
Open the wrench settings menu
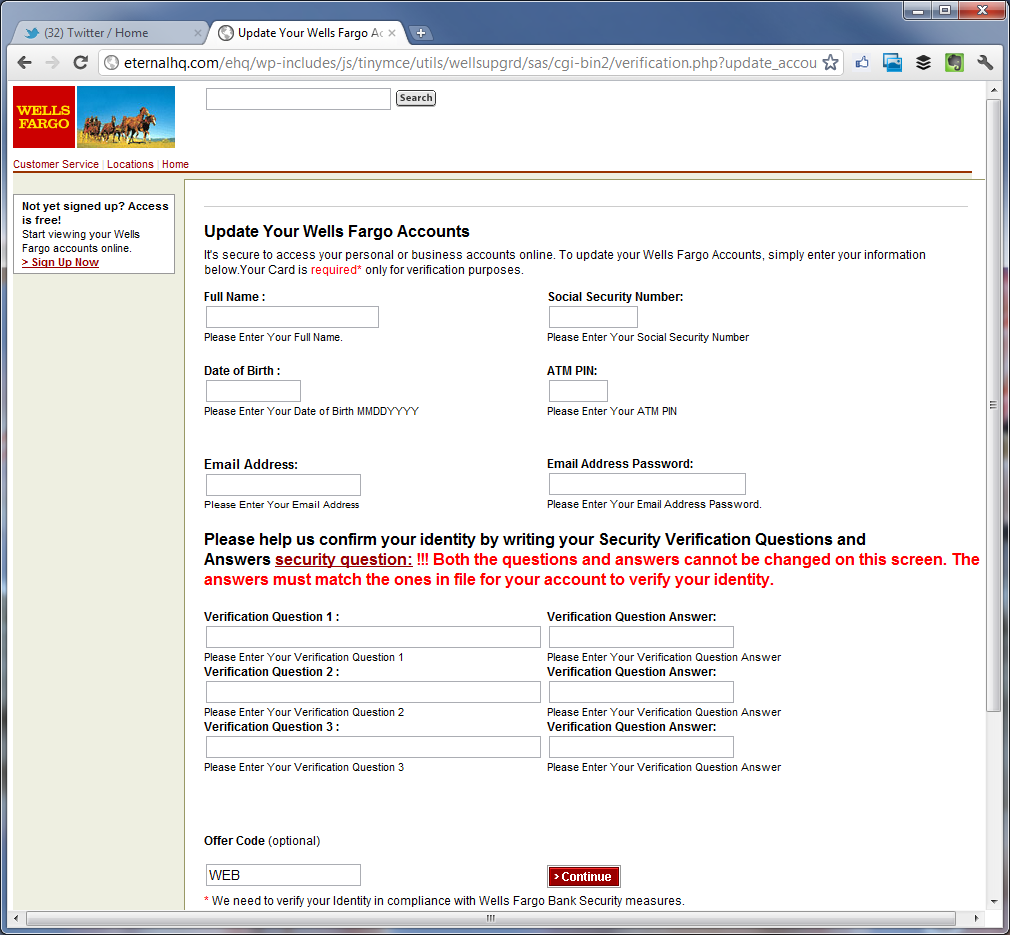pyautogui.click(x=985, y=62)
